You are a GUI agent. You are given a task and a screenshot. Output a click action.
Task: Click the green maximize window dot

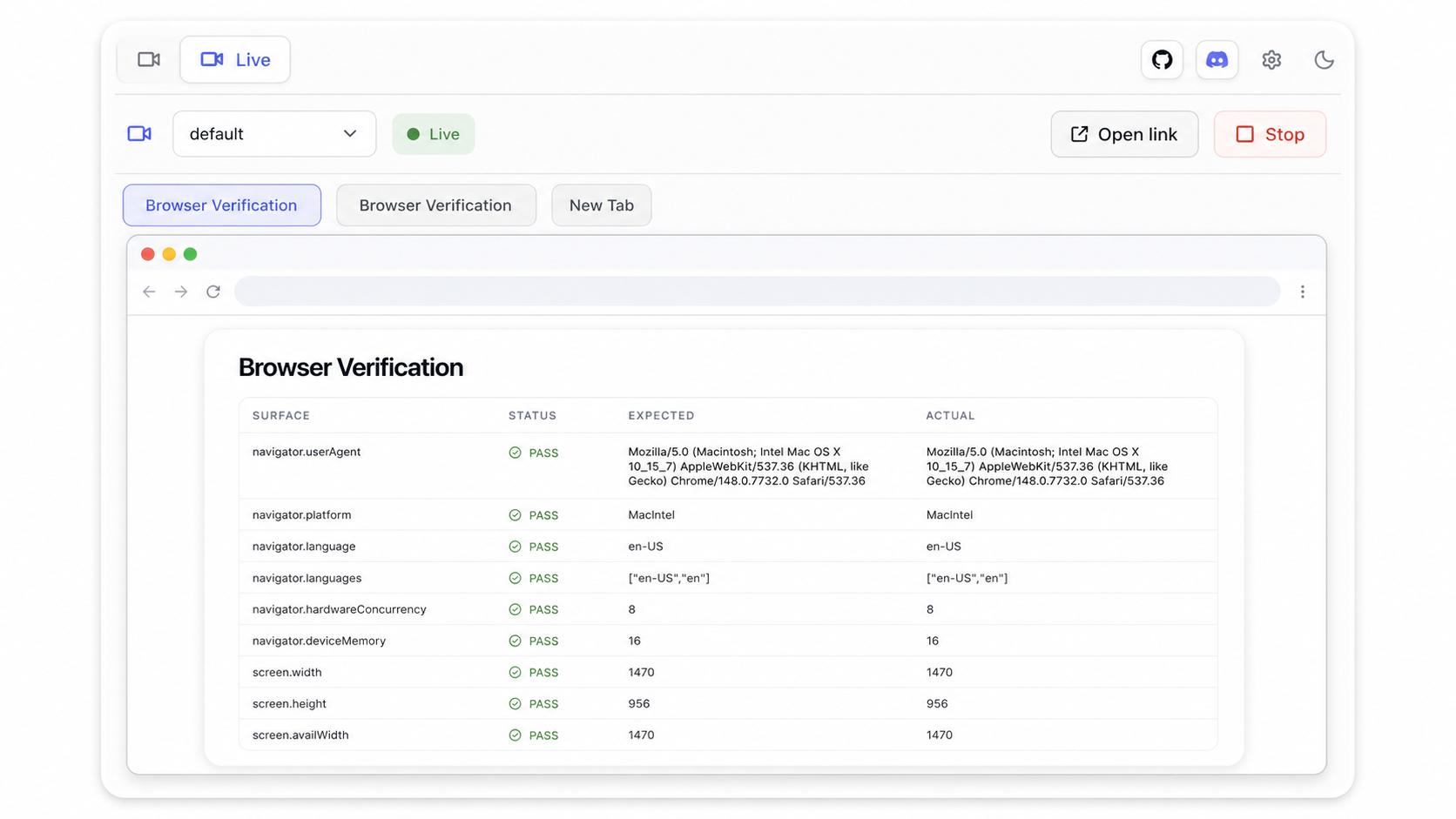(190, 254)
